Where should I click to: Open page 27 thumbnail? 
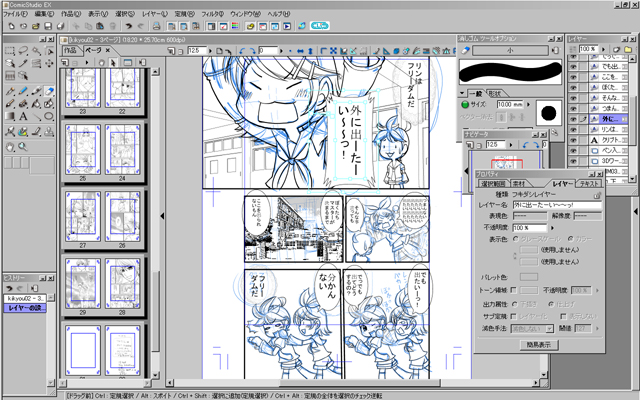click(x=83, y=217)
